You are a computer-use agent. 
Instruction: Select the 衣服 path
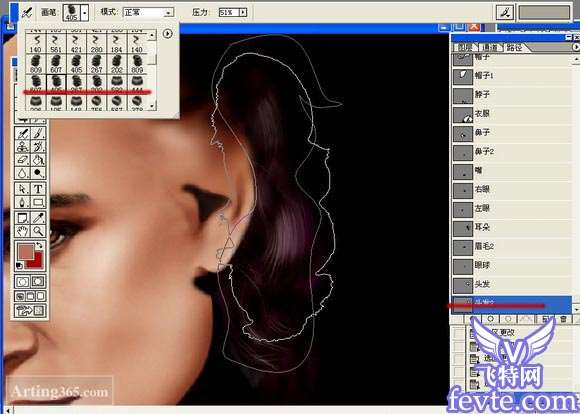tap(512, 114)
